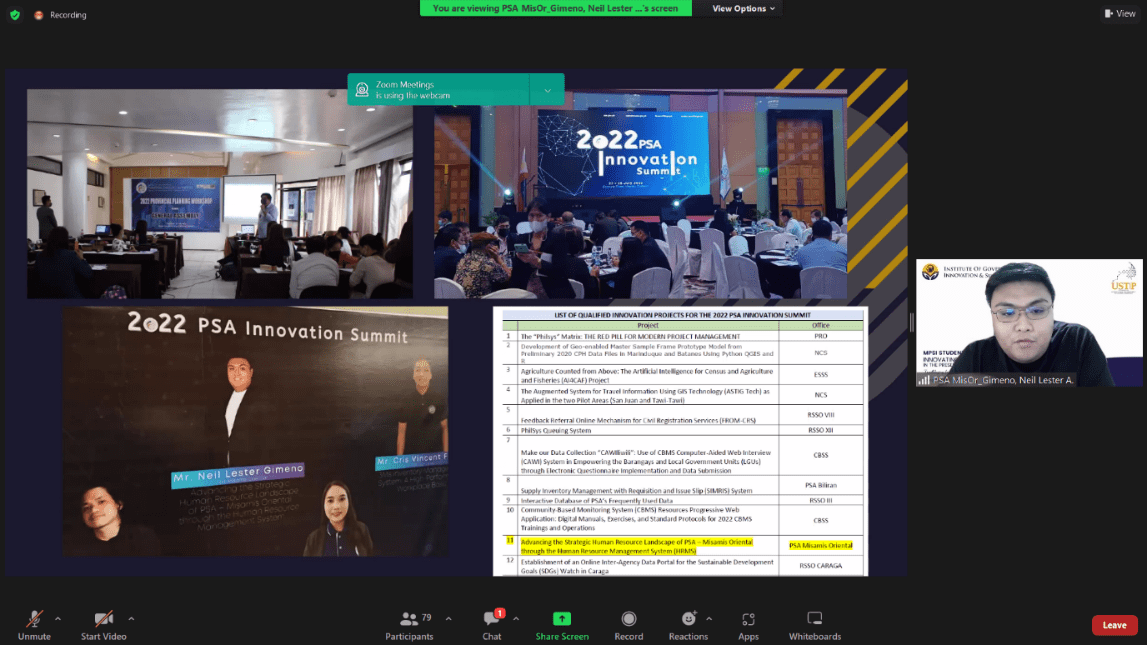Image resolution: width=1147 pixels, height=645 pixels.
Task: Click 'PhilSys Queuing System' table row text
Action: pos(556,431)
